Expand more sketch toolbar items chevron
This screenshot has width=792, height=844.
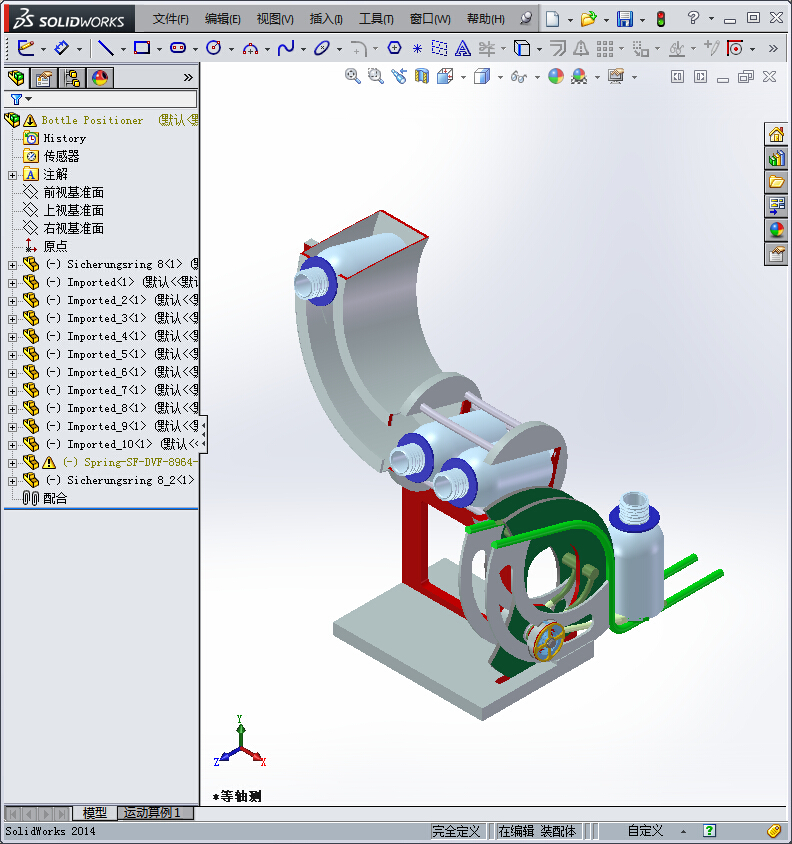click(x=773, y=48)
